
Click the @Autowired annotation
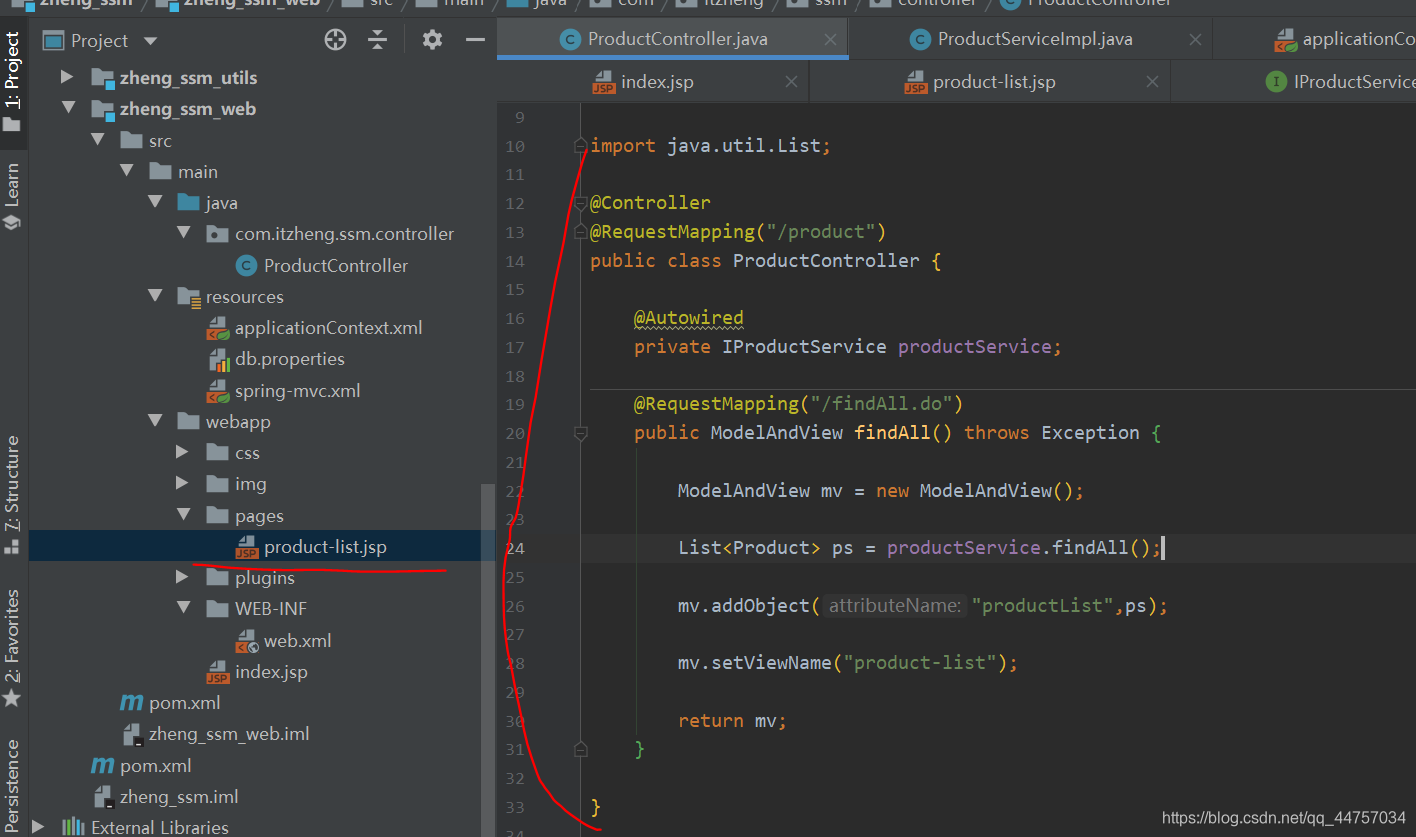(x=689, y=318)
